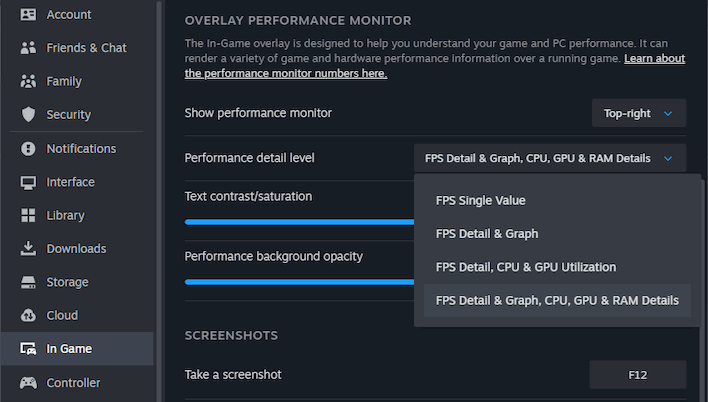Screen dimensions: 708x402
Task: Click the F12 screenshot key button
Action: (637, 374)
